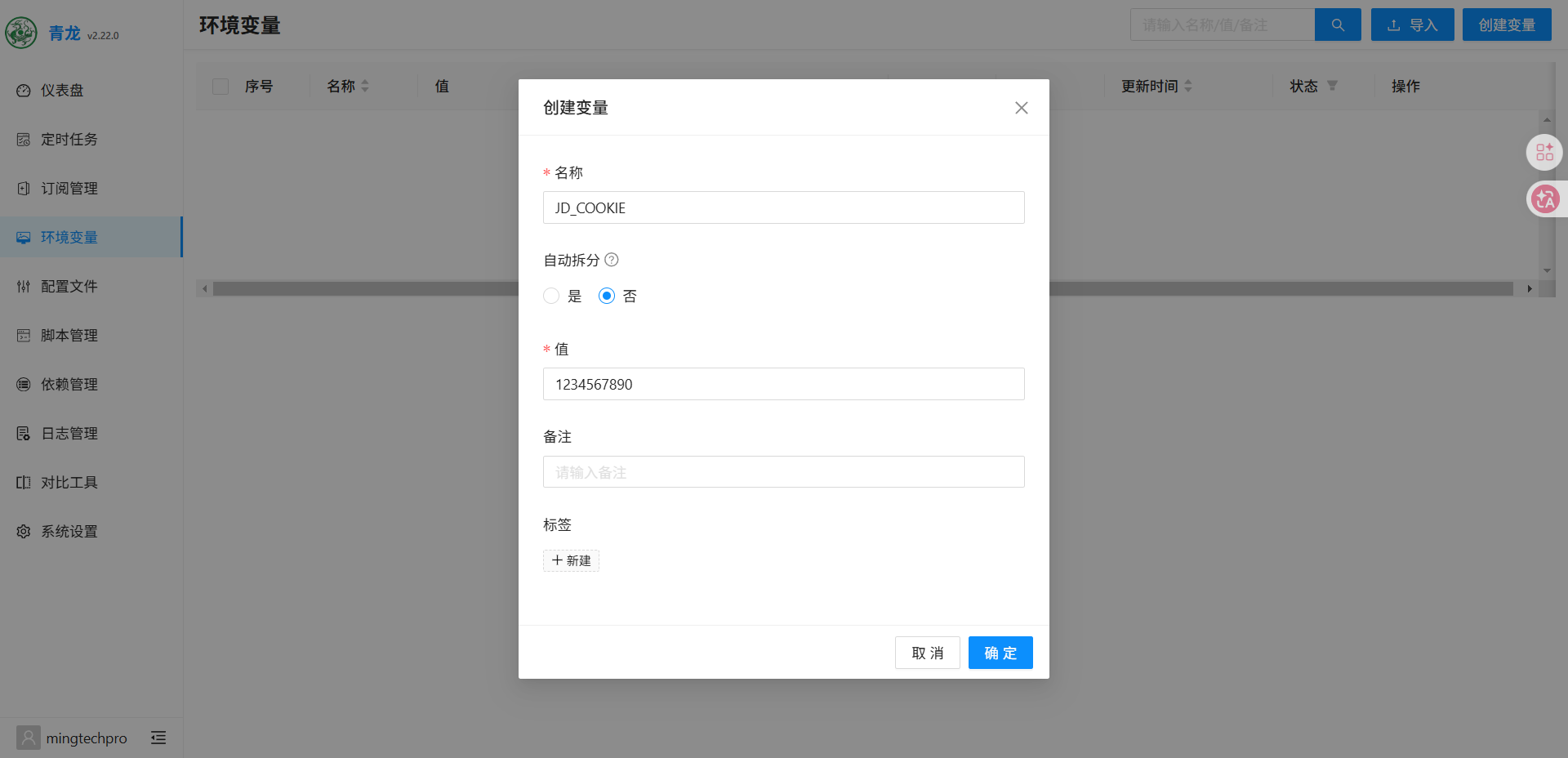Select the 环境变量 sidebar item

(91, 237)
